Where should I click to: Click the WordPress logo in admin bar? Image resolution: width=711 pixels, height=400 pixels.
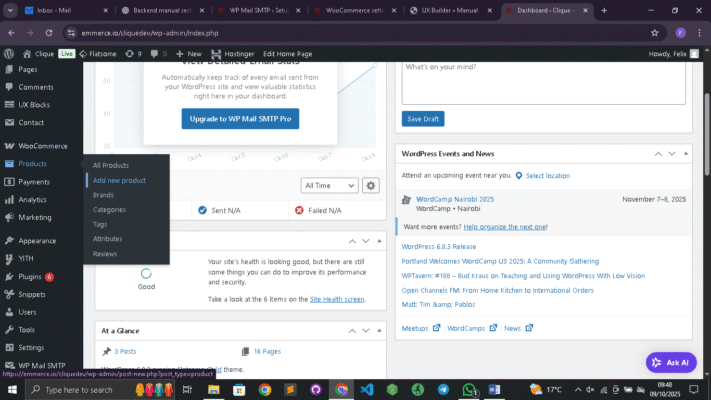click(x=9, y=53)
